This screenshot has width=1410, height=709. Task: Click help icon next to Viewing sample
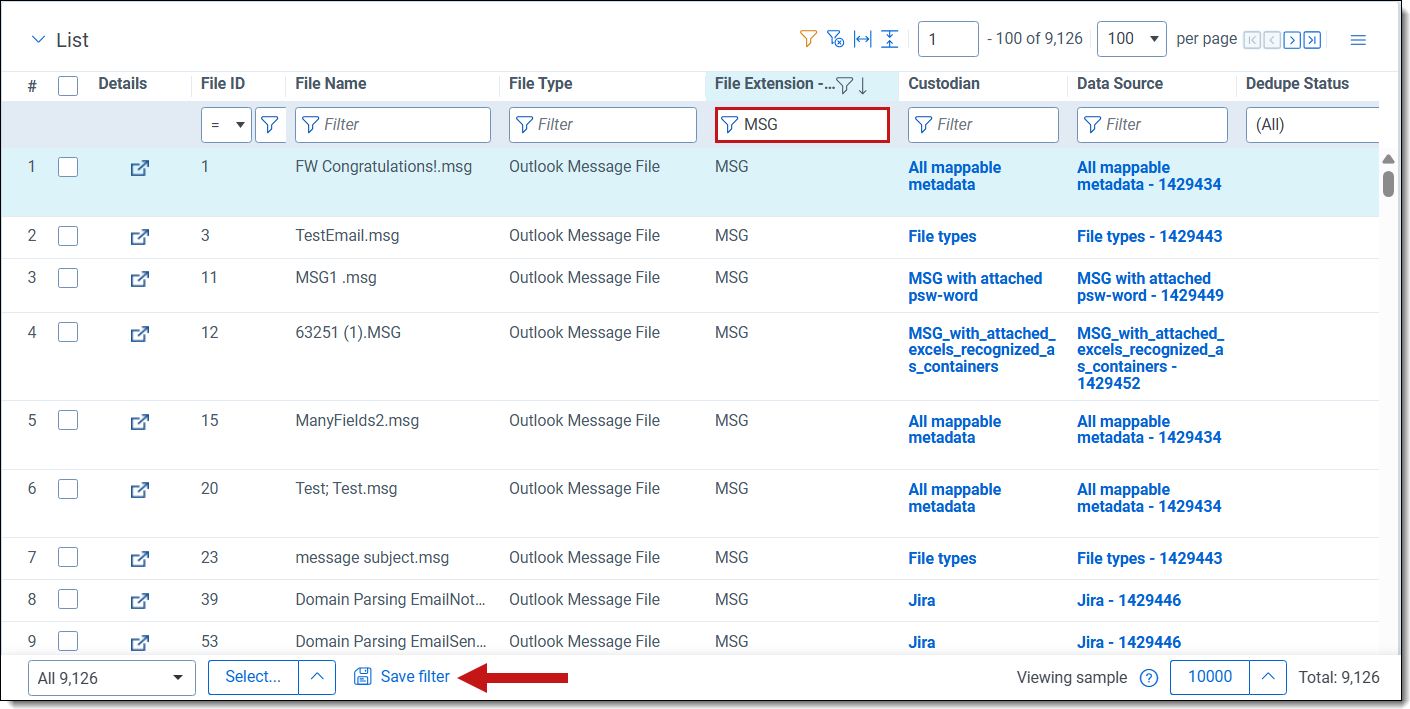[1149, 678]
